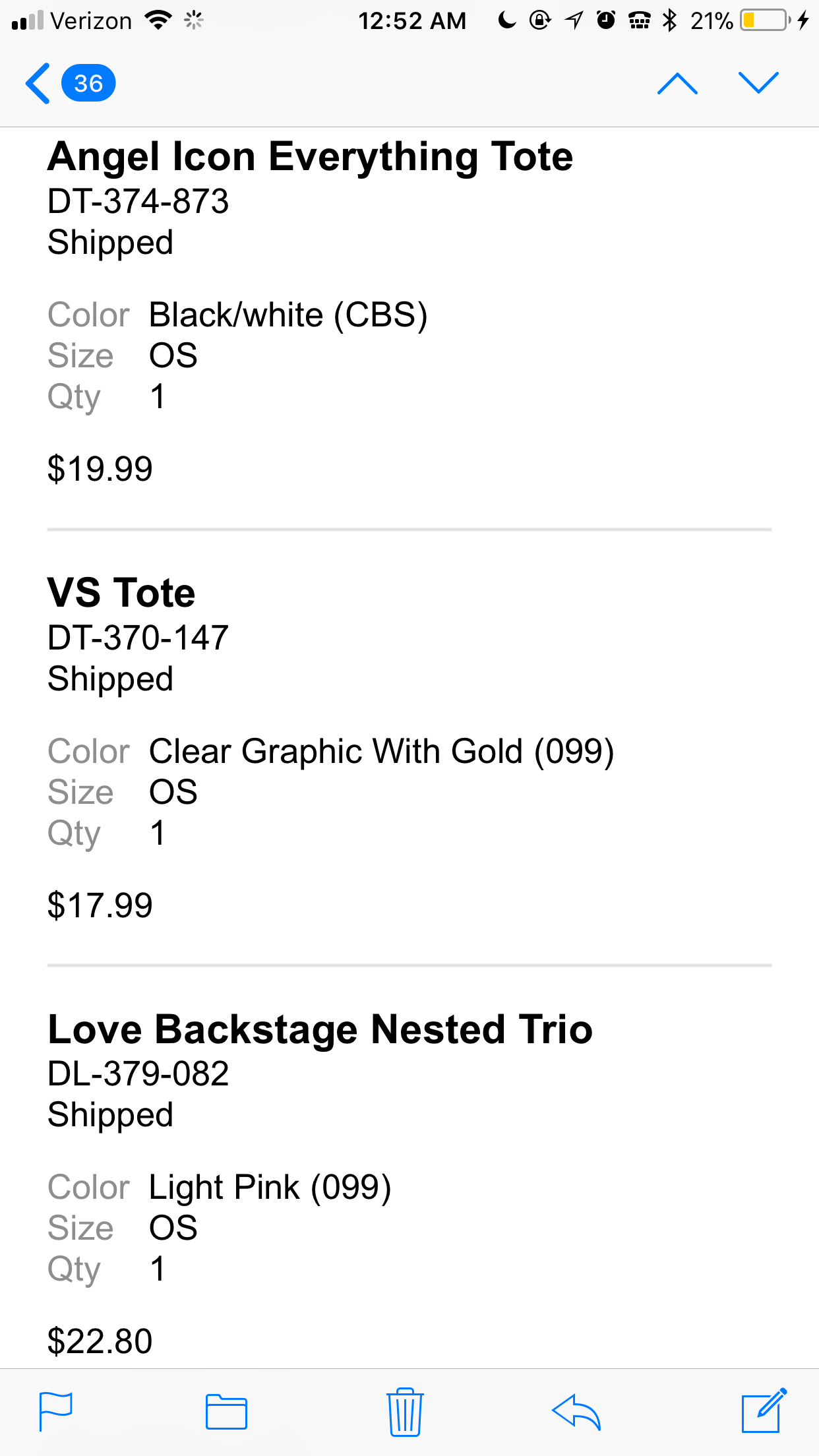Tap the back chevron arrow
Image resolution: width=819 pixels, height=1456 pixels.
(38, 84)
